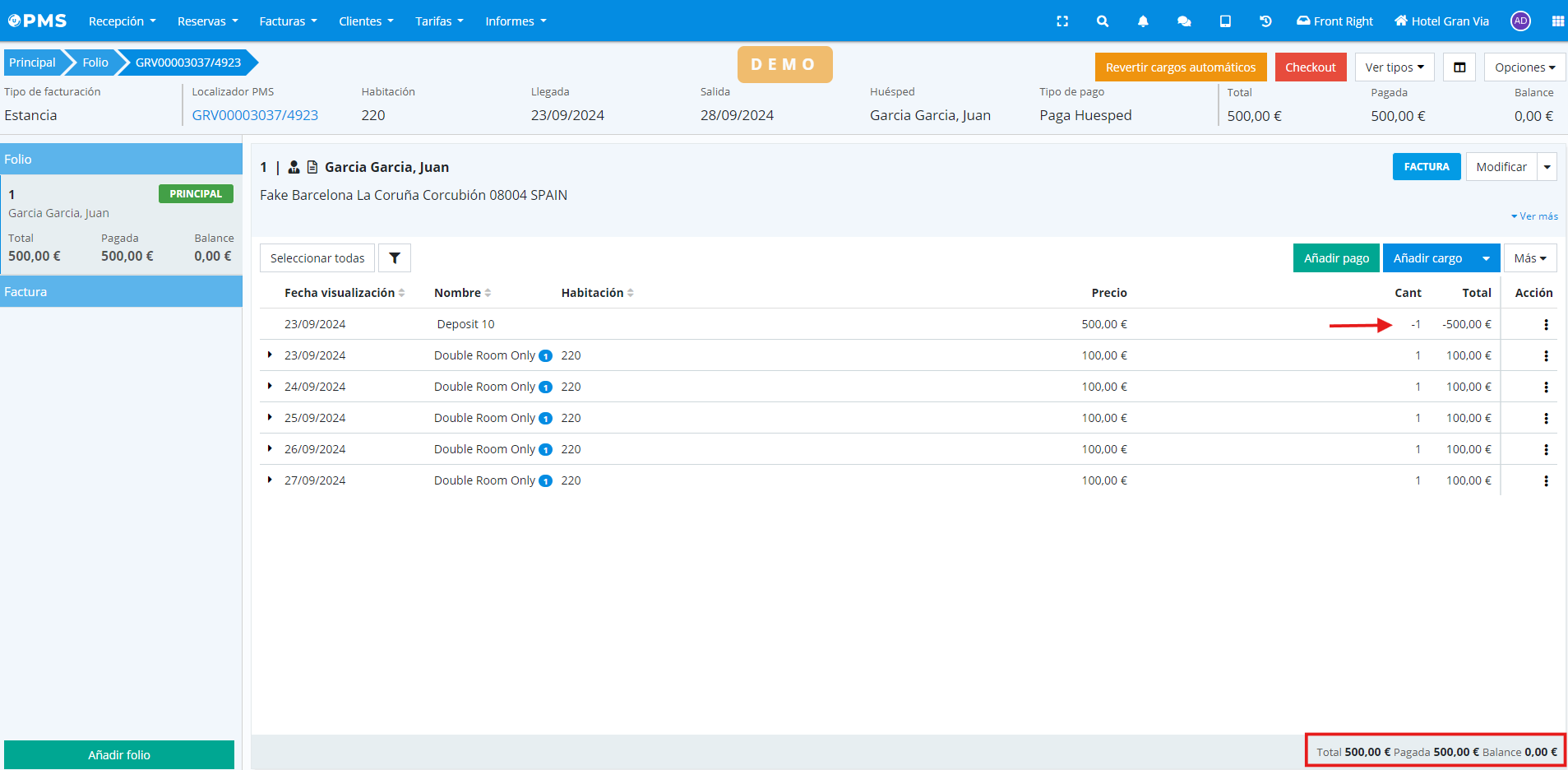Click the fullscreen icon in top bar
Viewport: 1568px width, 770px height.
1062,21
